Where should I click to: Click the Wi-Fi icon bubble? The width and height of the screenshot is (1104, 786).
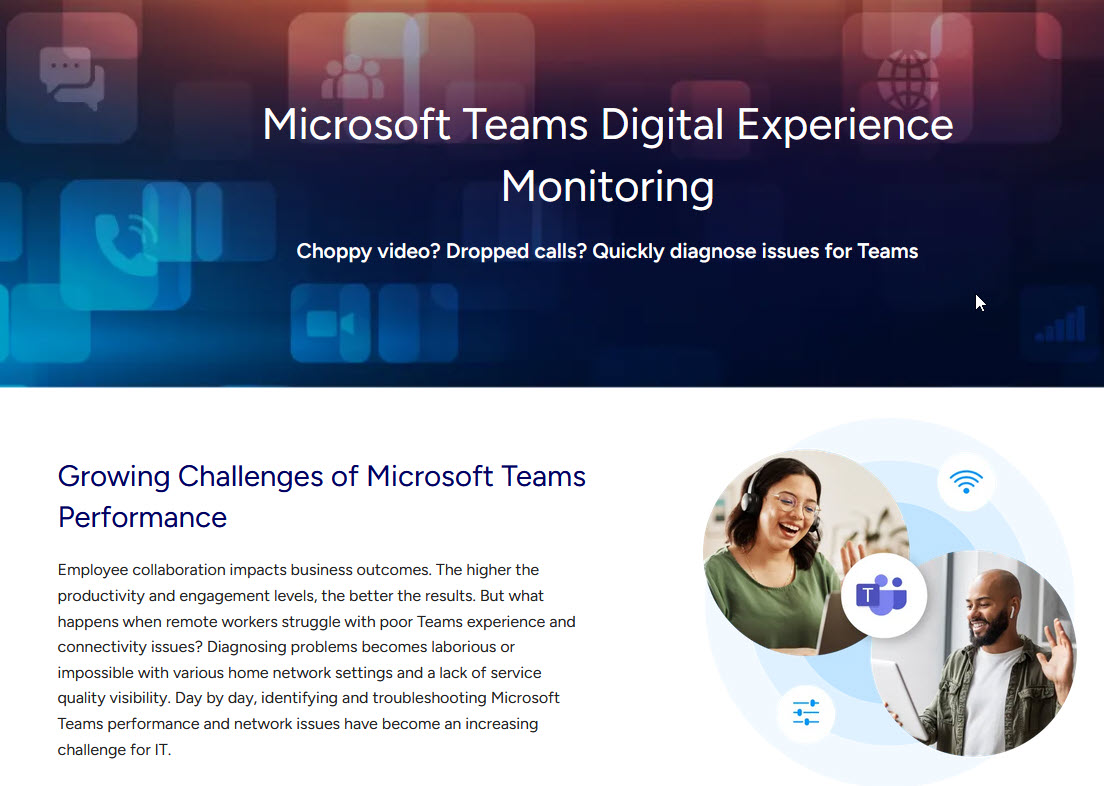(x=966, y=483)
